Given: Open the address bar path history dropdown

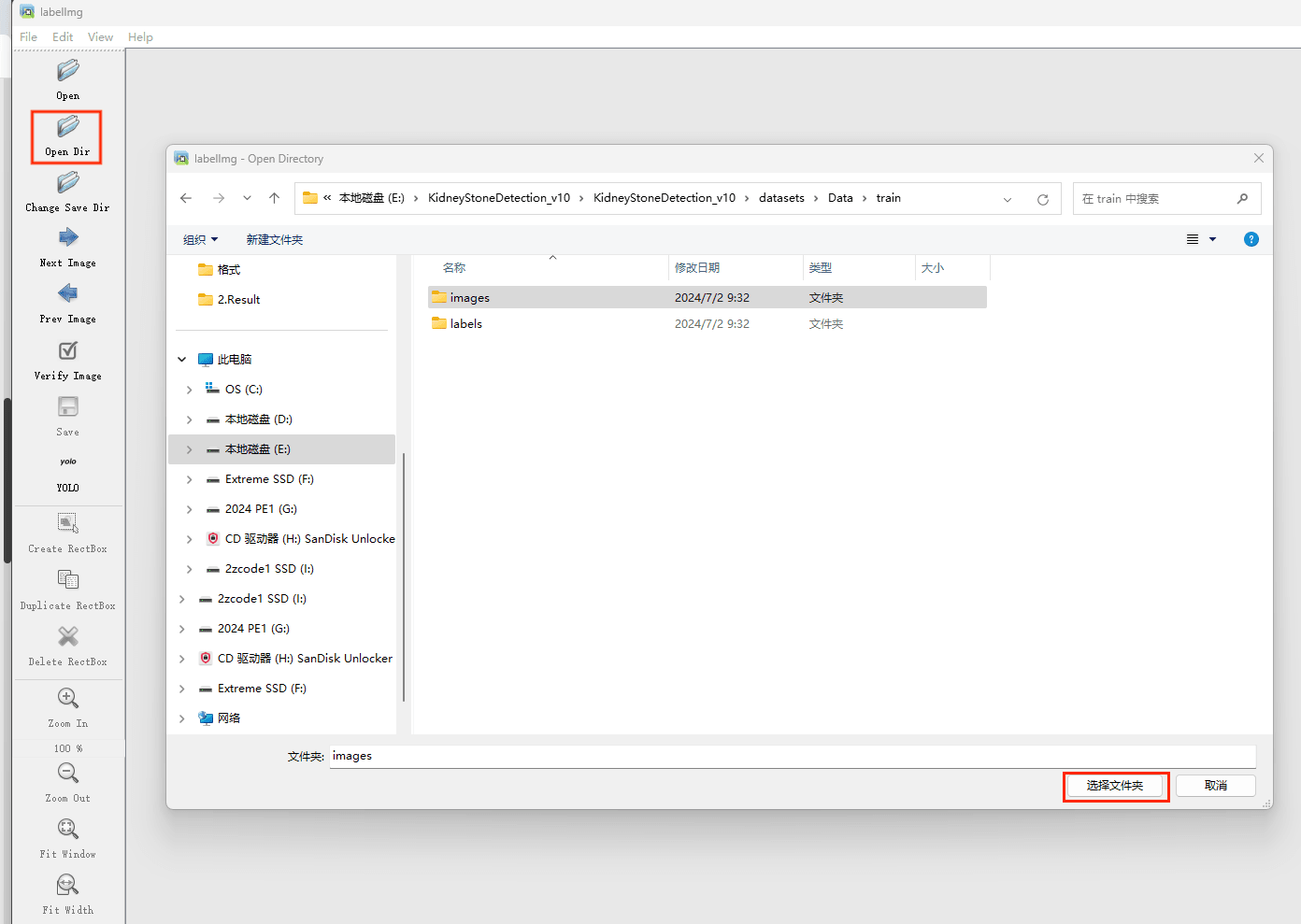Looking at the screenshot, I should pyautogui.click(x=1008, y=199).
